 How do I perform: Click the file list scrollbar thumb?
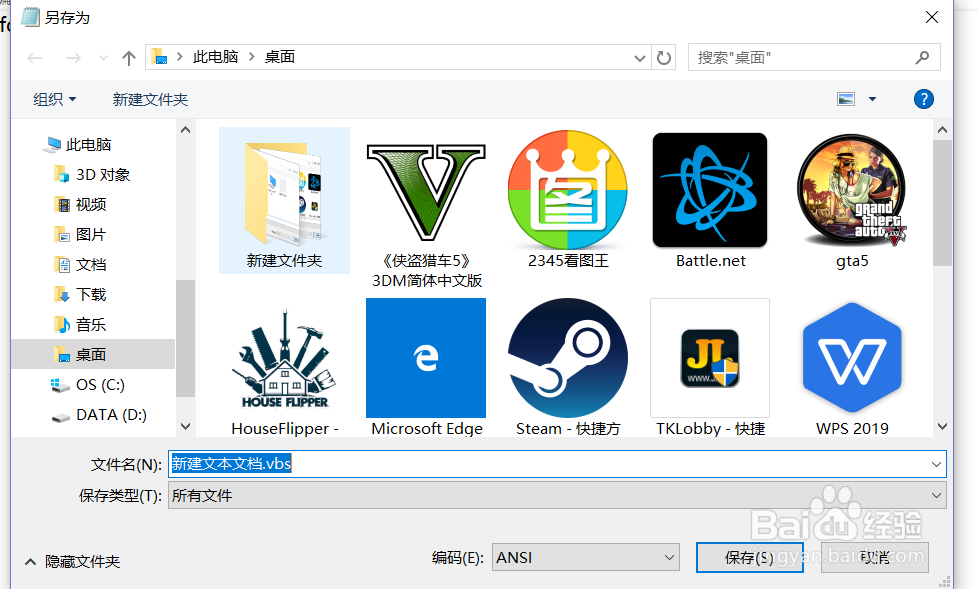pyautogui.click(x=942, y=203)
